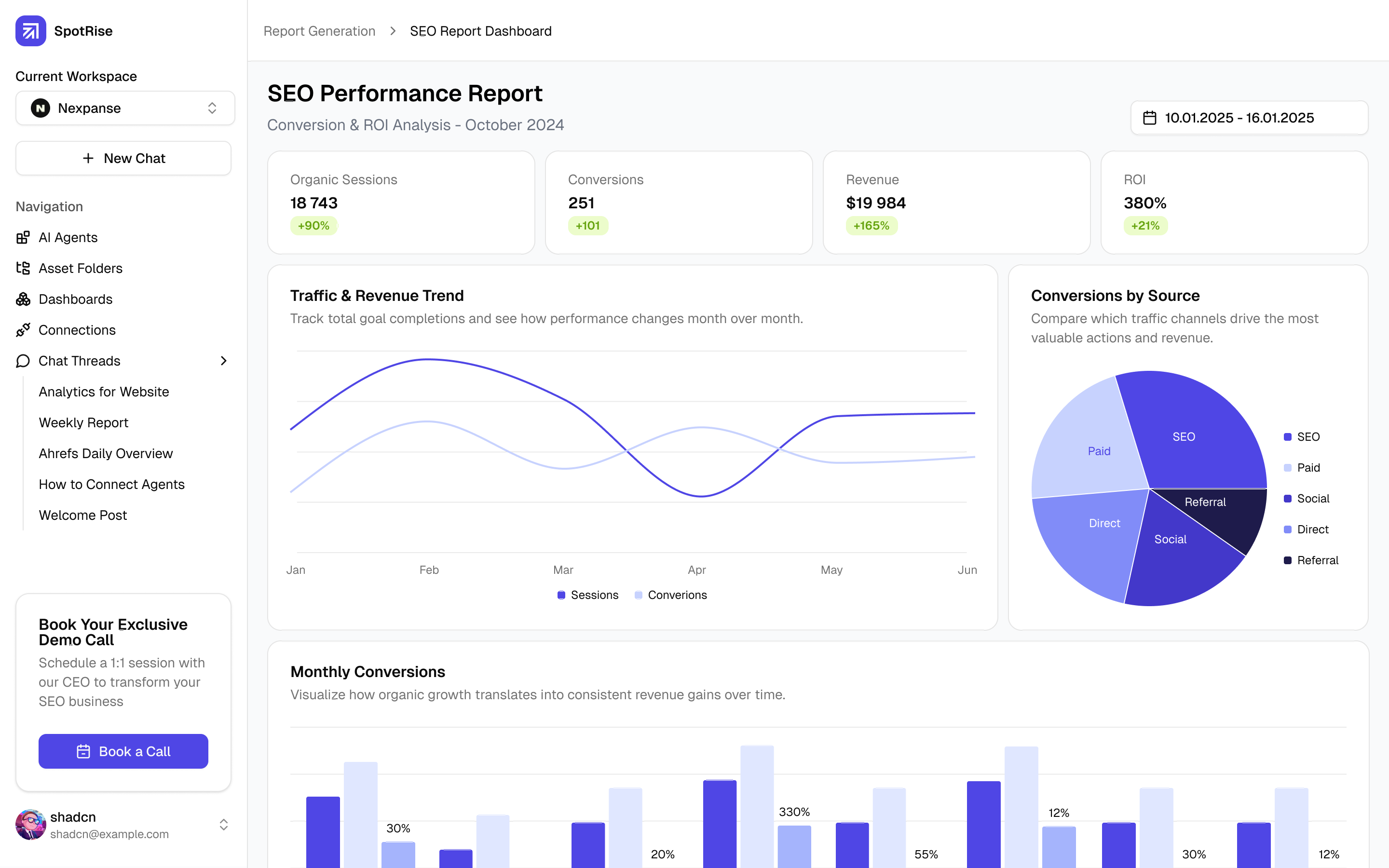This screenshot has height=868, width=1389.
Task: Click the Chat Threads bubble icon
Action: coord(23,361)
